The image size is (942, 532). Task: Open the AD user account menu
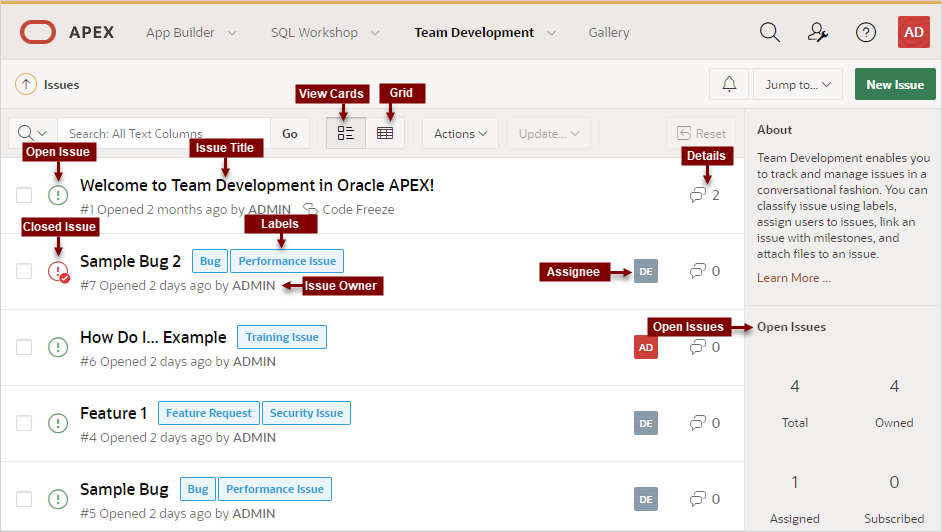click(914, 32)
